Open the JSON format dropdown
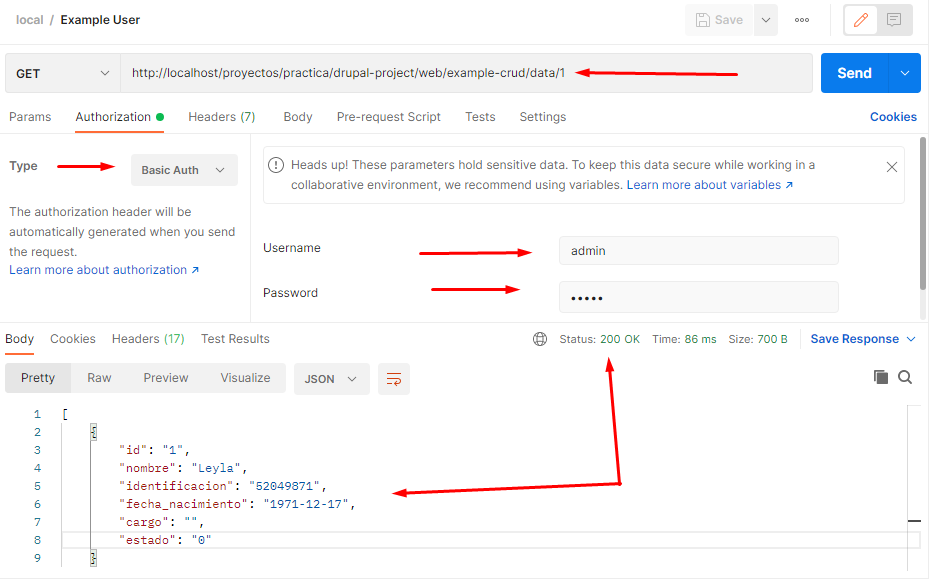929x580 pixels. (x=331, y=379)
